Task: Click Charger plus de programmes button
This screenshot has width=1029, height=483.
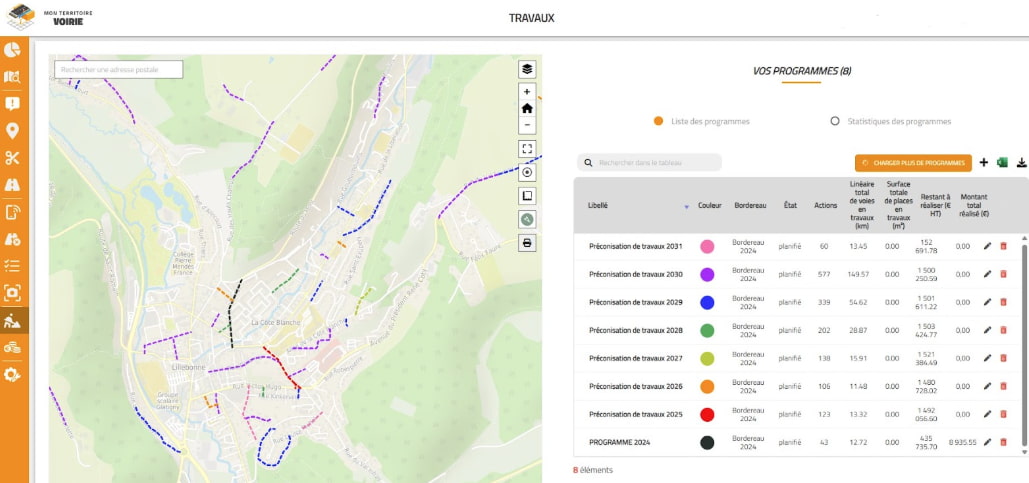Action: 913,162
